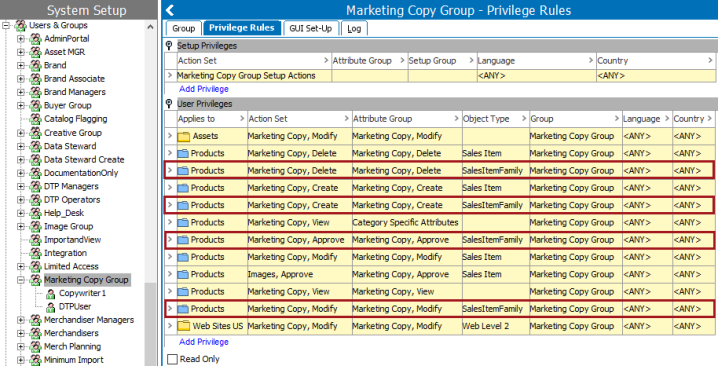This screenshot has height=366, width=718.
Task: Click Add Privilege link under User Privileges
Action: [x=204, y=342]
